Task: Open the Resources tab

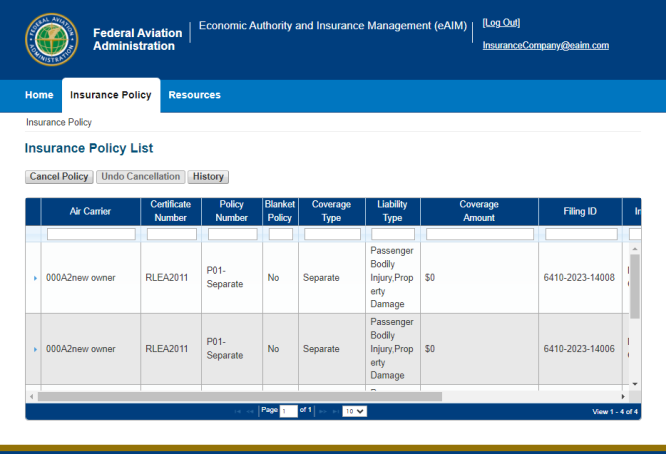Action: (195, 95)
